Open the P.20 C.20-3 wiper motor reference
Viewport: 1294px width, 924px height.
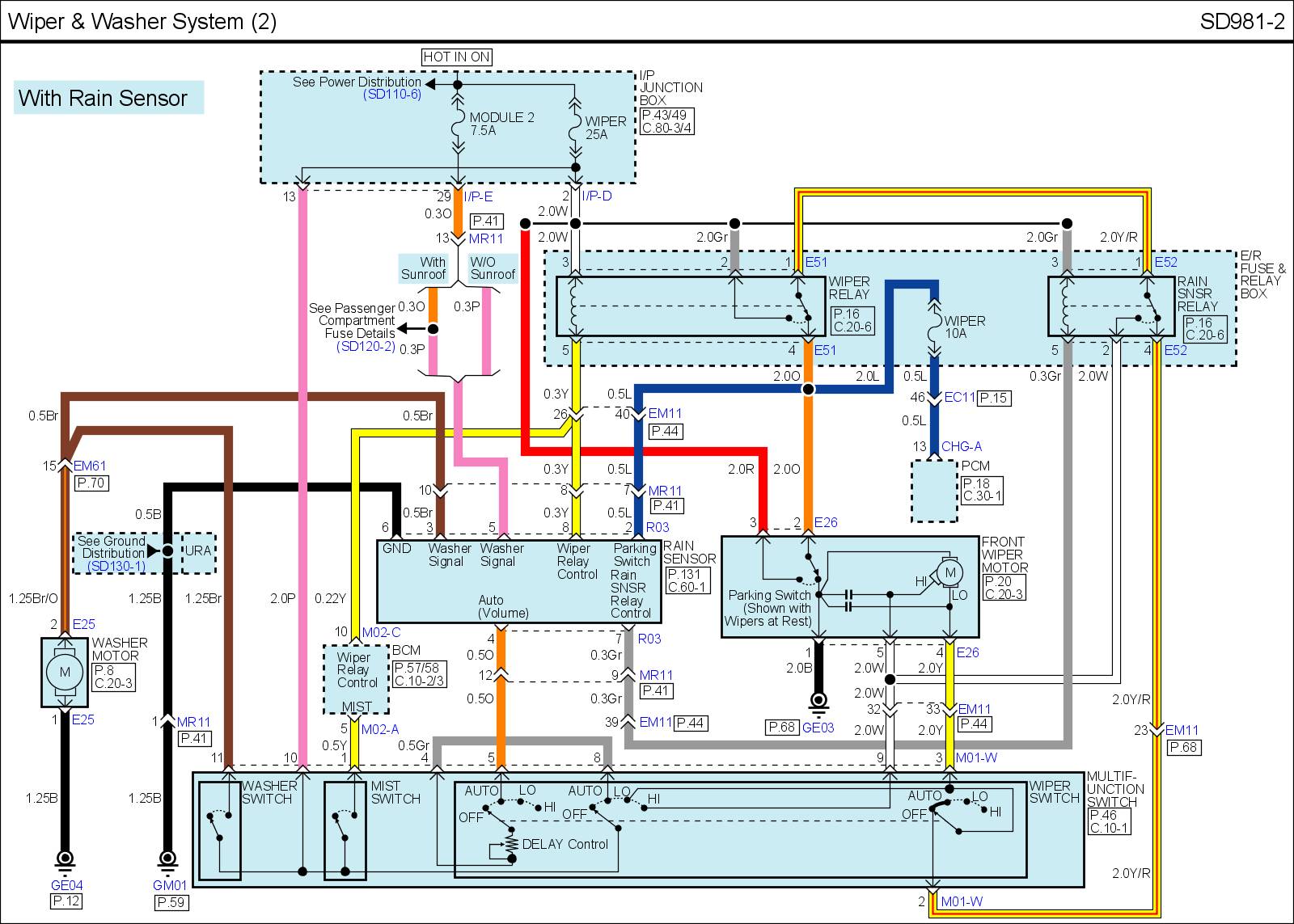[x=1004, y=588]
